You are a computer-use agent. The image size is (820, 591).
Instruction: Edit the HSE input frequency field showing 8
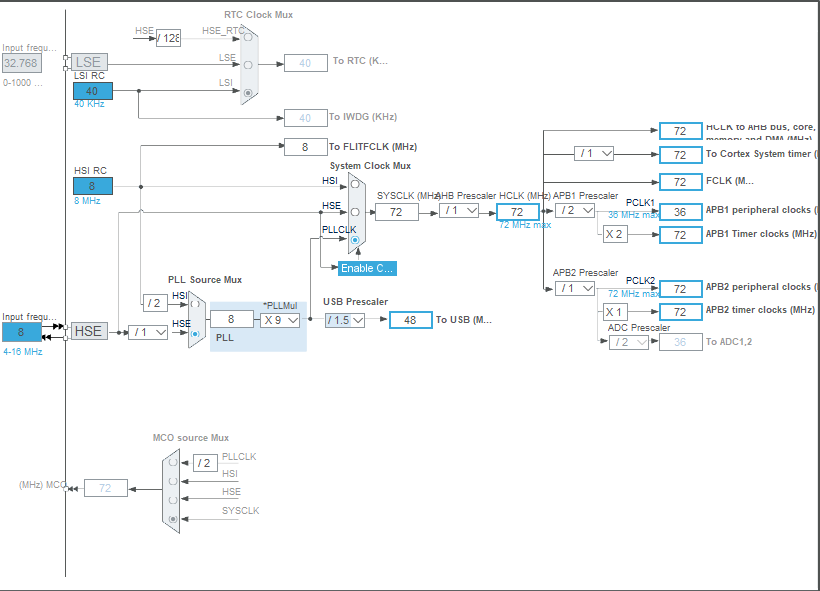[x=22, y=331]
